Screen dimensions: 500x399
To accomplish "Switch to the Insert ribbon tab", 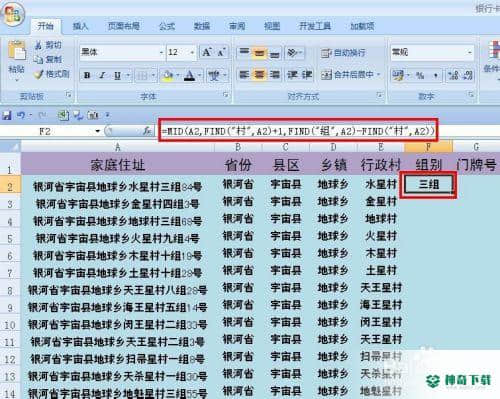I will coord(80,26).
